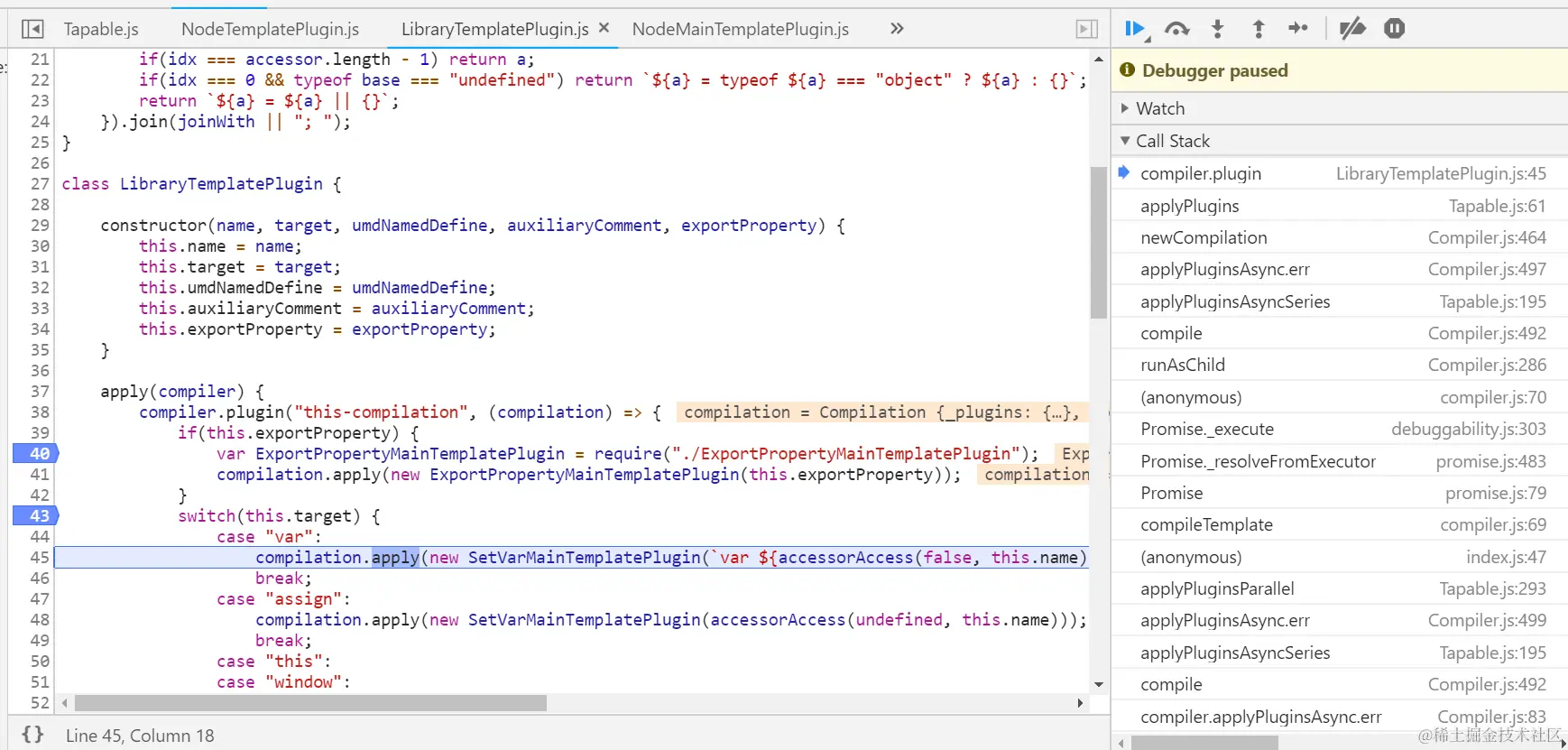The width and height of the screenshot is (1568, 750).
Task: Click line number 38 in gutter
Action: [x=40, y=412]
